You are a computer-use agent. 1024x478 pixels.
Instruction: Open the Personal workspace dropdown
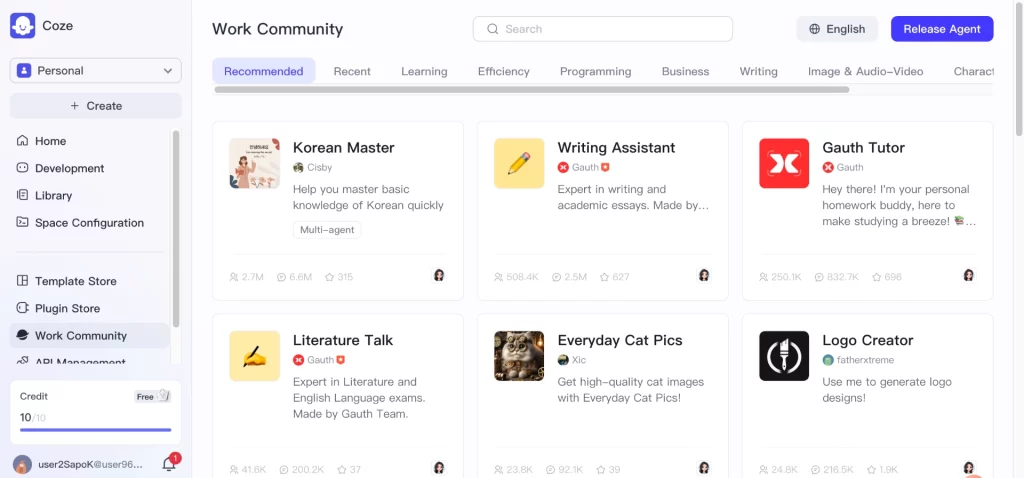(95, 71)
